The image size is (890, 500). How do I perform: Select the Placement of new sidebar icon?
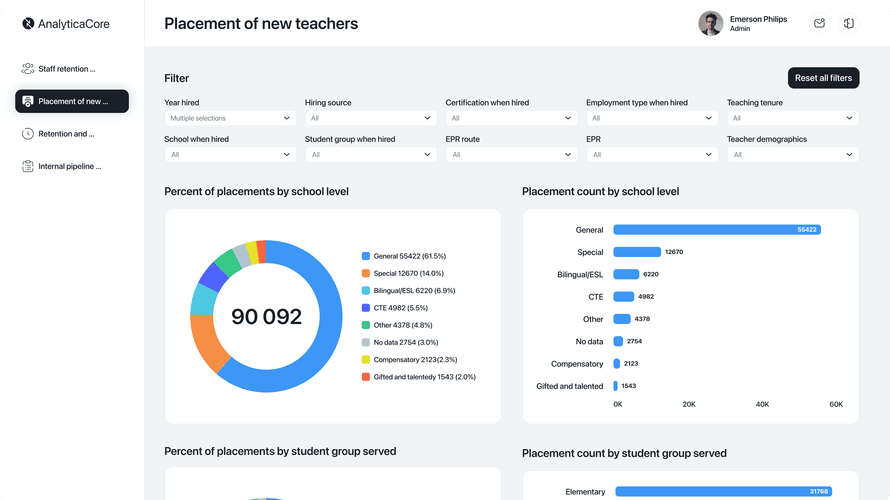click(x=27, y=101)
